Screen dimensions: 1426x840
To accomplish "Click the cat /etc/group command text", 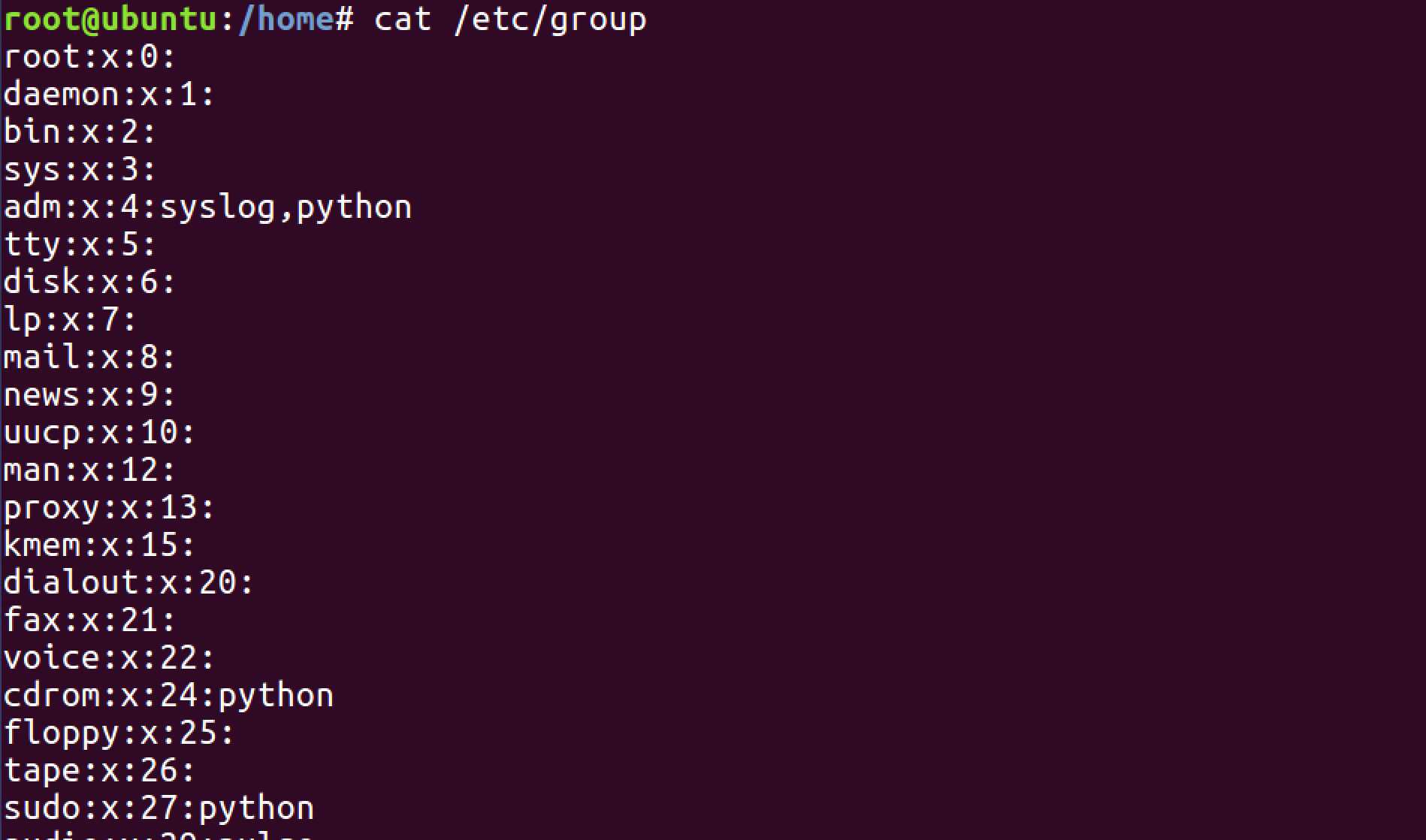I will point(510,19).
